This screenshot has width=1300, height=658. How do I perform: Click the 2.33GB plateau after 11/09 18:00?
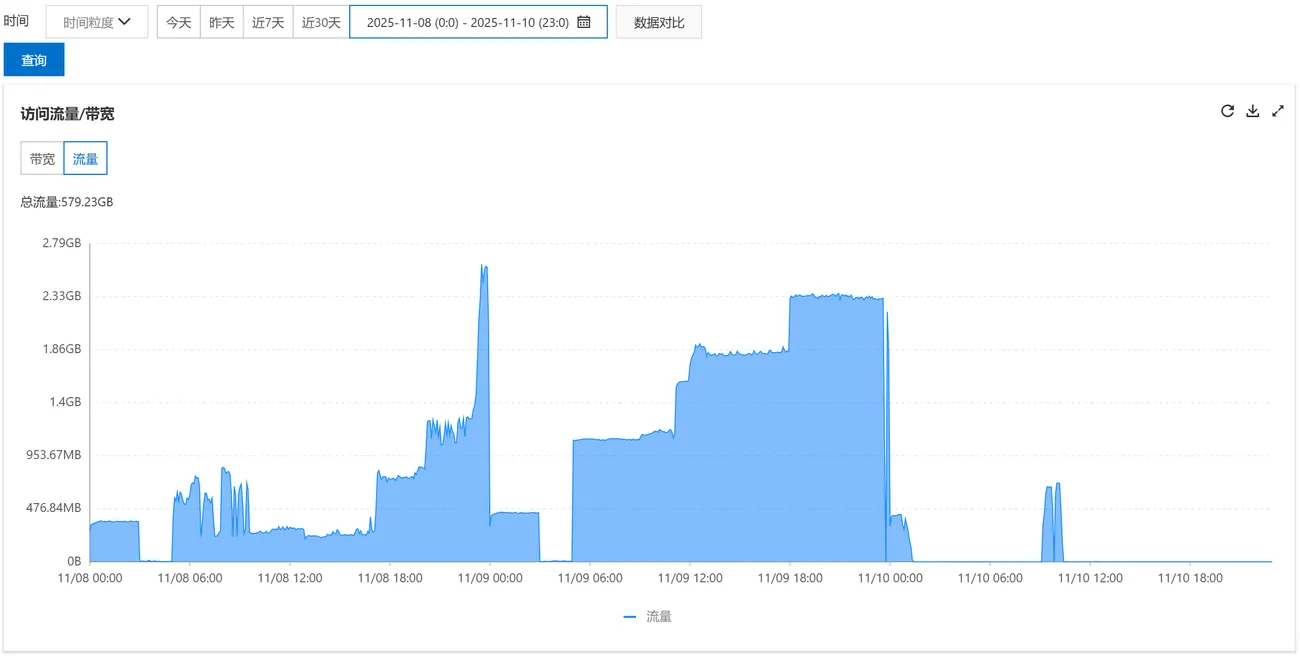(x=835, y=298)
